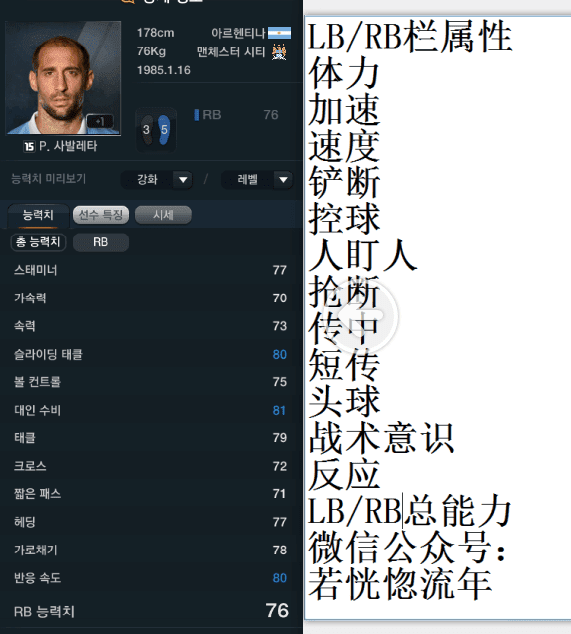Click the player portrait thumbnail
This screenshot has height=634, width=571.
click(x=63, y=78)
